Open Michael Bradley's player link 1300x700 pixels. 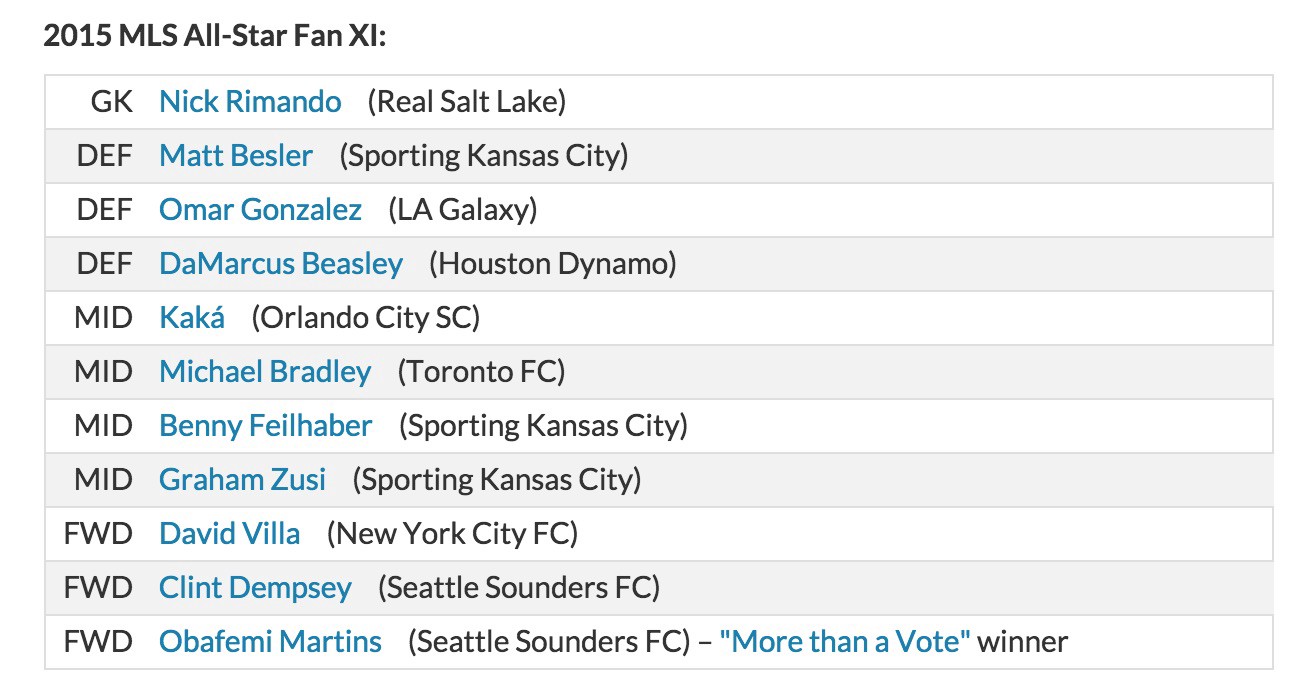click(265, 371)
